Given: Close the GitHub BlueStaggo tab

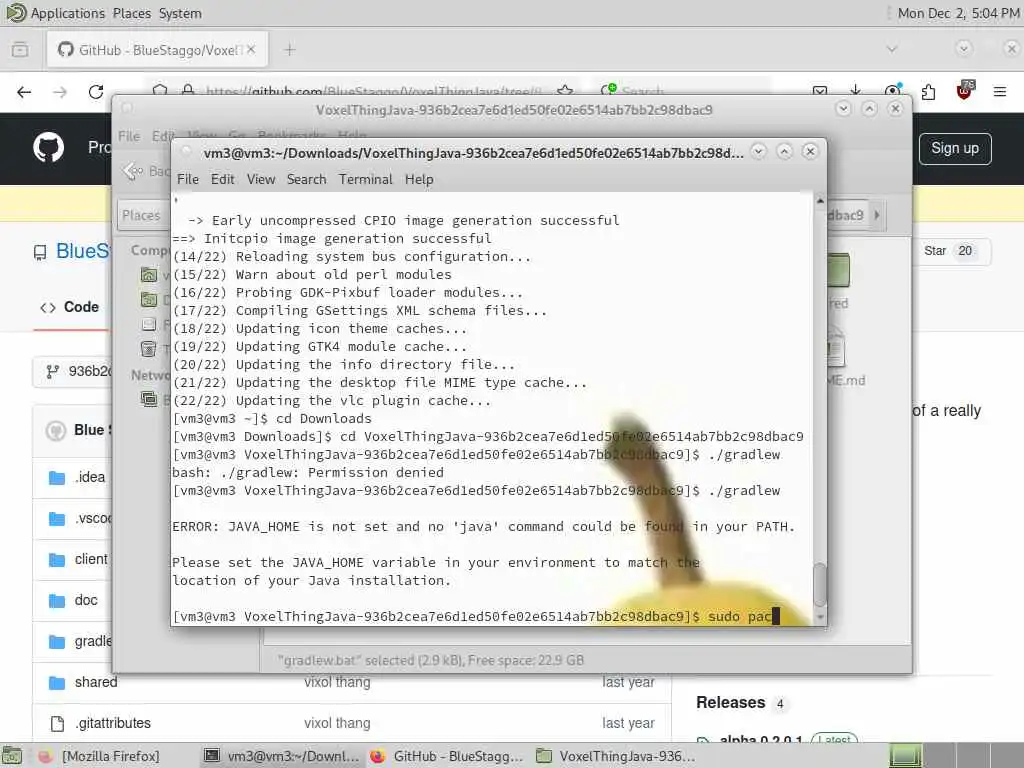Looking at the screenshot, I should 251,50.
